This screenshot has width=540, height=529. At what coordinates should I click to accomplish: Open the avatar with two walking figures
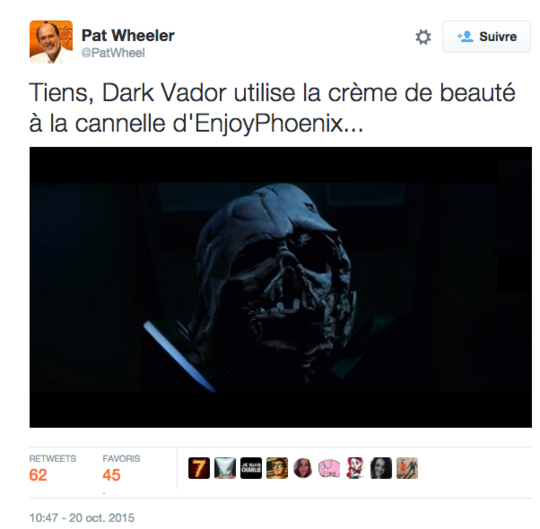(407, 468)
